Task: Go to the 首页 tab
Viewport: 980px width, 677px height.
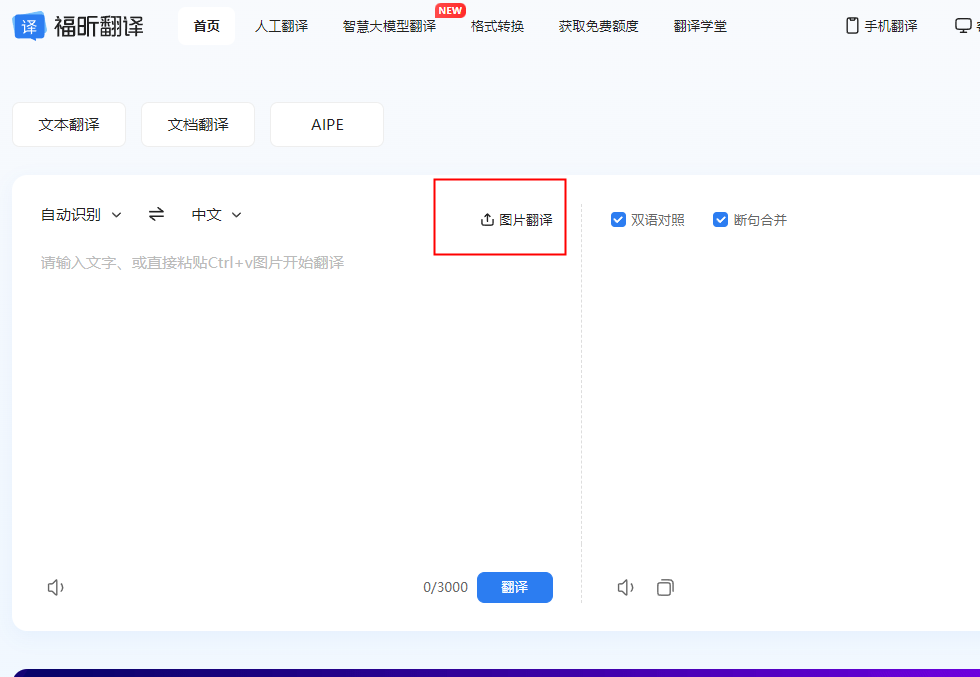Action: tap(206, 26)
